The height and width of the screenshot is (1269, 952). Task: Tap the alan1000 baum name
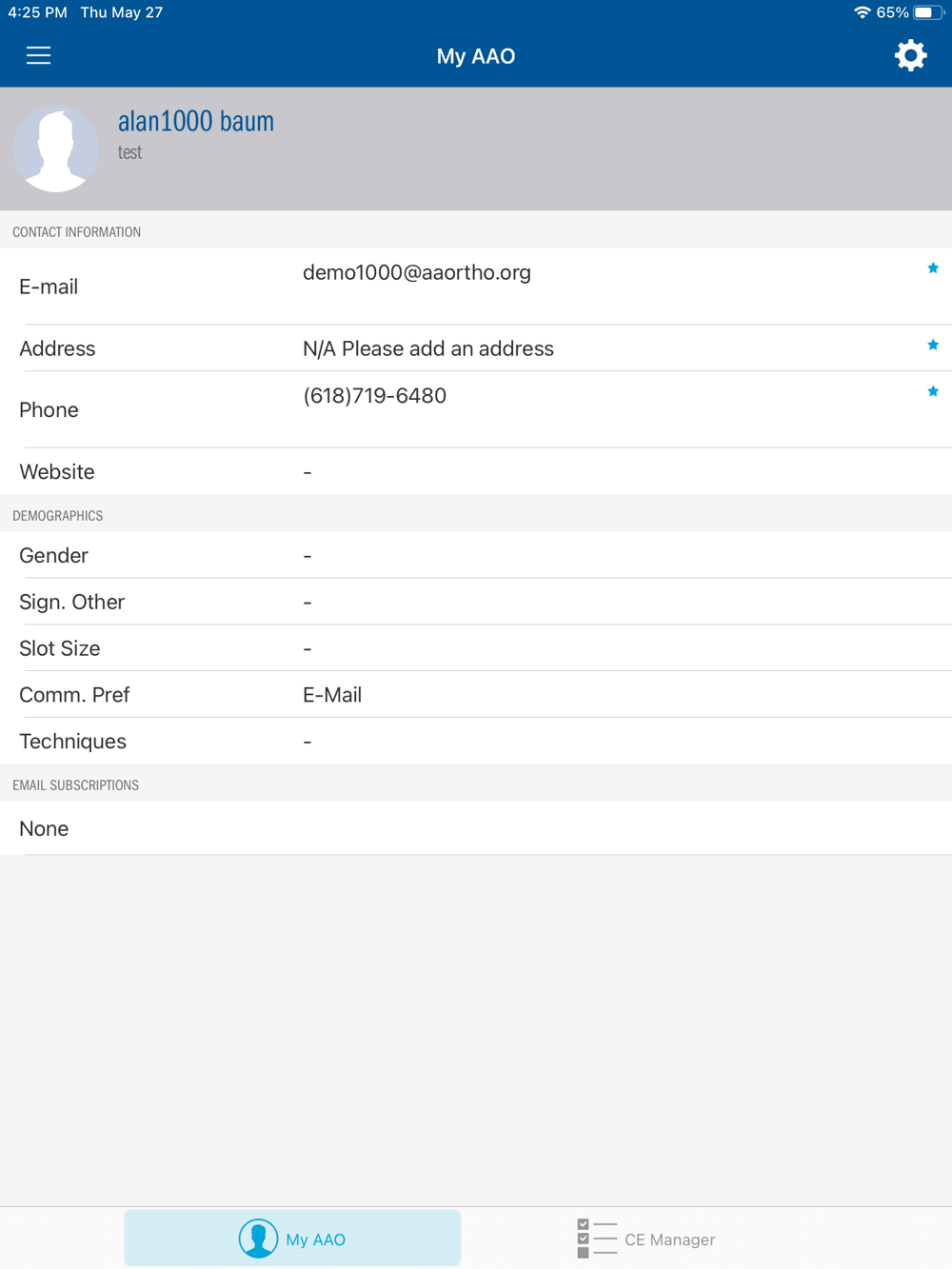(x=196, y=121)
